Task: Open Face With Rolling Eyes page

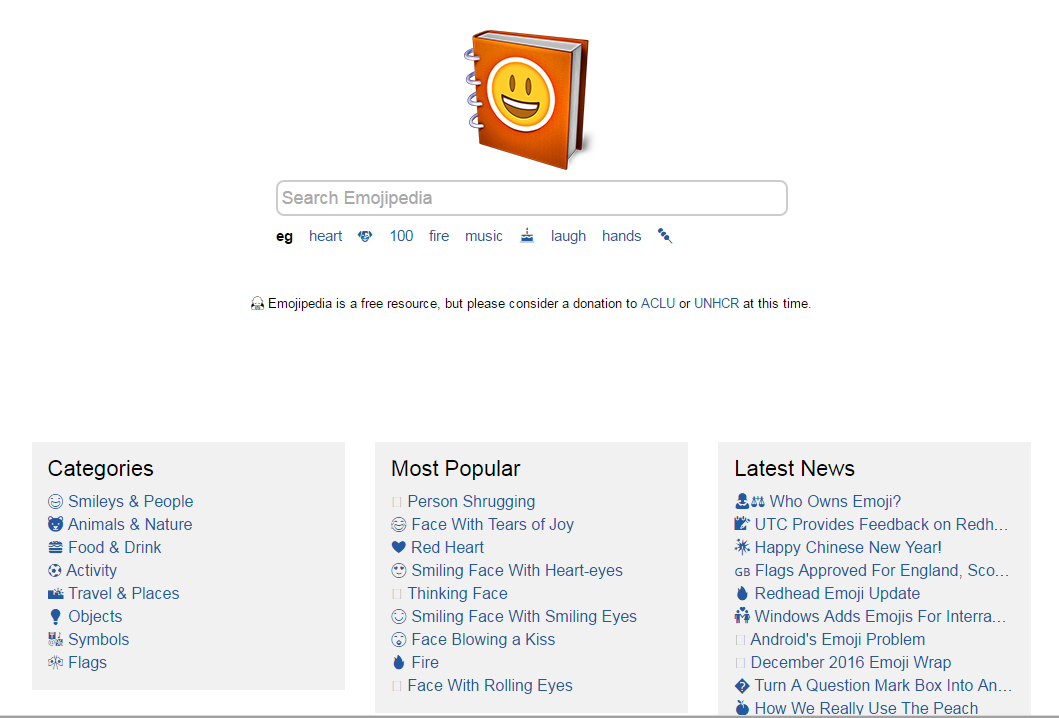Action: (x=490, y=686)
